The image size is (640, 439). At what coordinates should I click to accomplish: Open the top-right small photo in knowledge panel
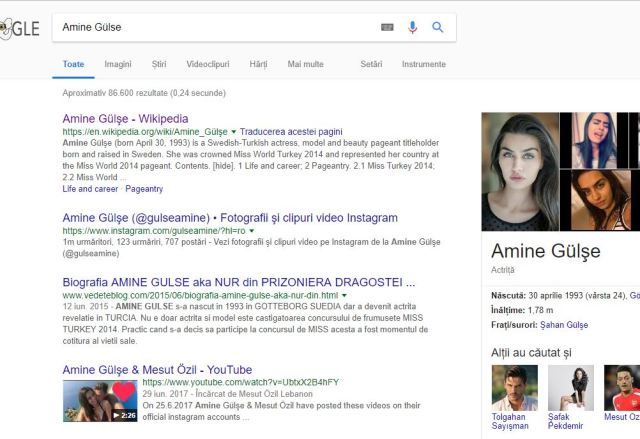[x=594, y=140]
